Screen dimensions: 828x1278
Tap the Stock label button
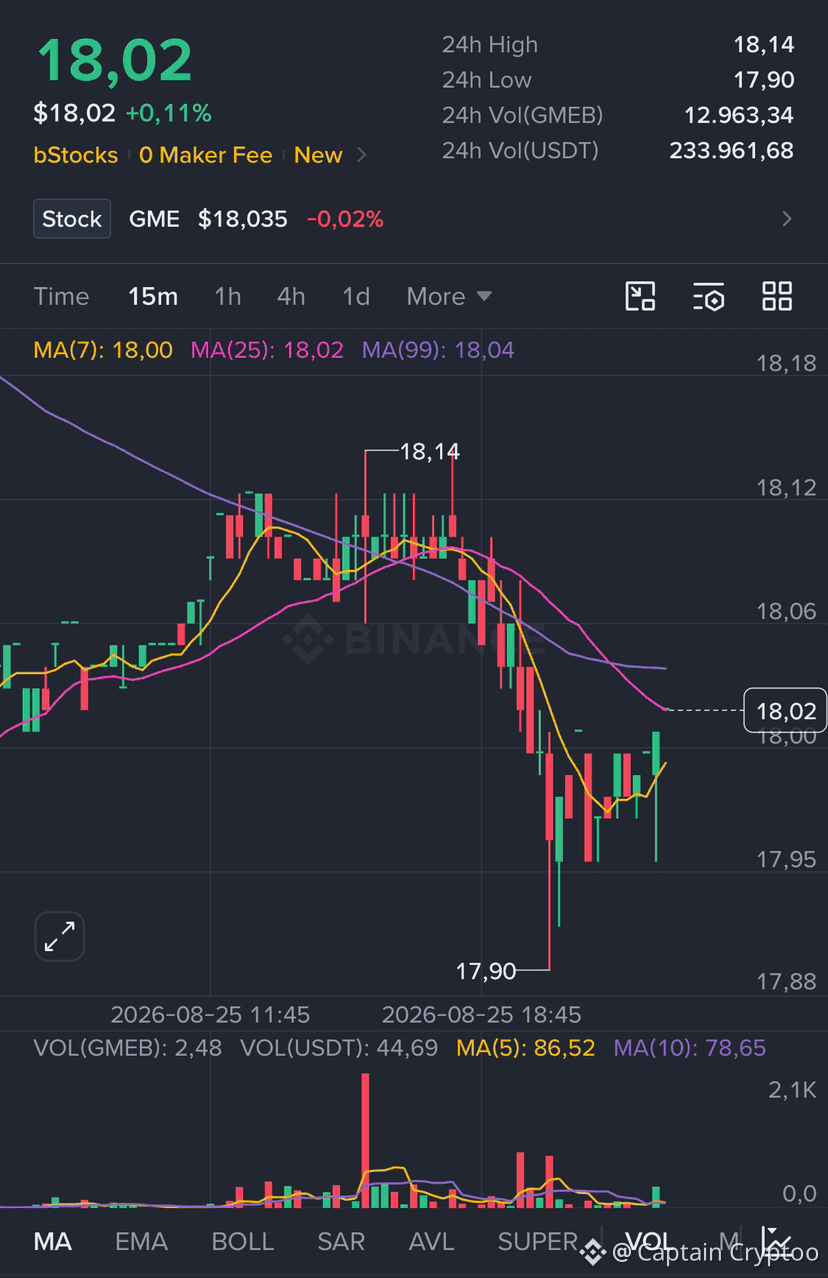tap(72, 219)
